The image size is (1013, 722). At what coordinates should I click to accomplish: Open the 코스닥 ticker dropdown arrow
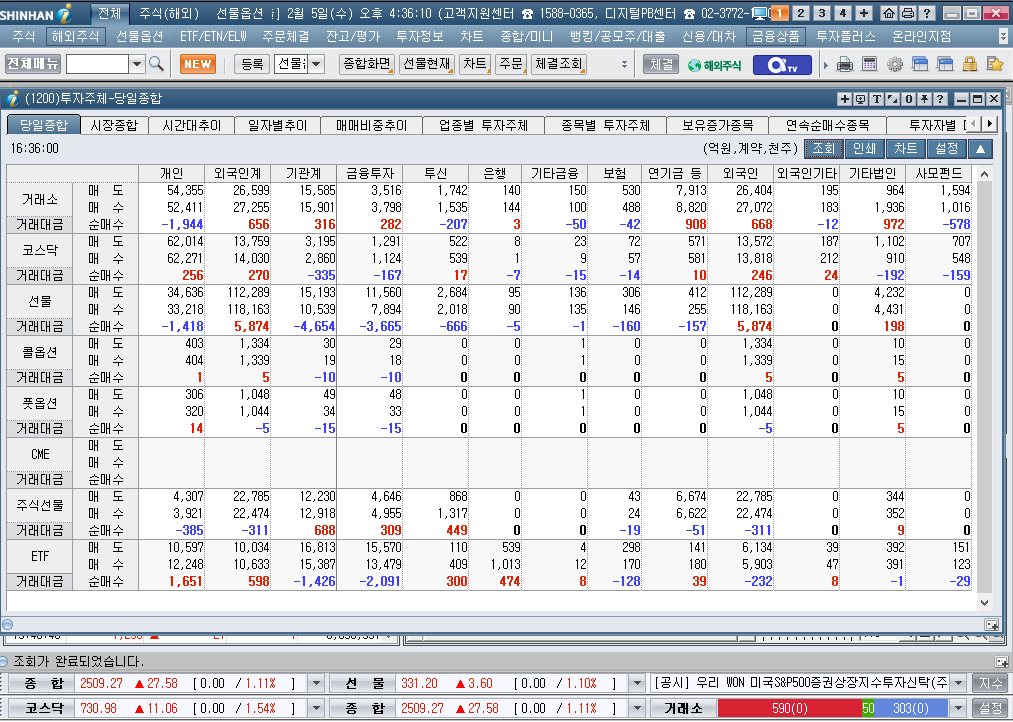click(316, 708)
